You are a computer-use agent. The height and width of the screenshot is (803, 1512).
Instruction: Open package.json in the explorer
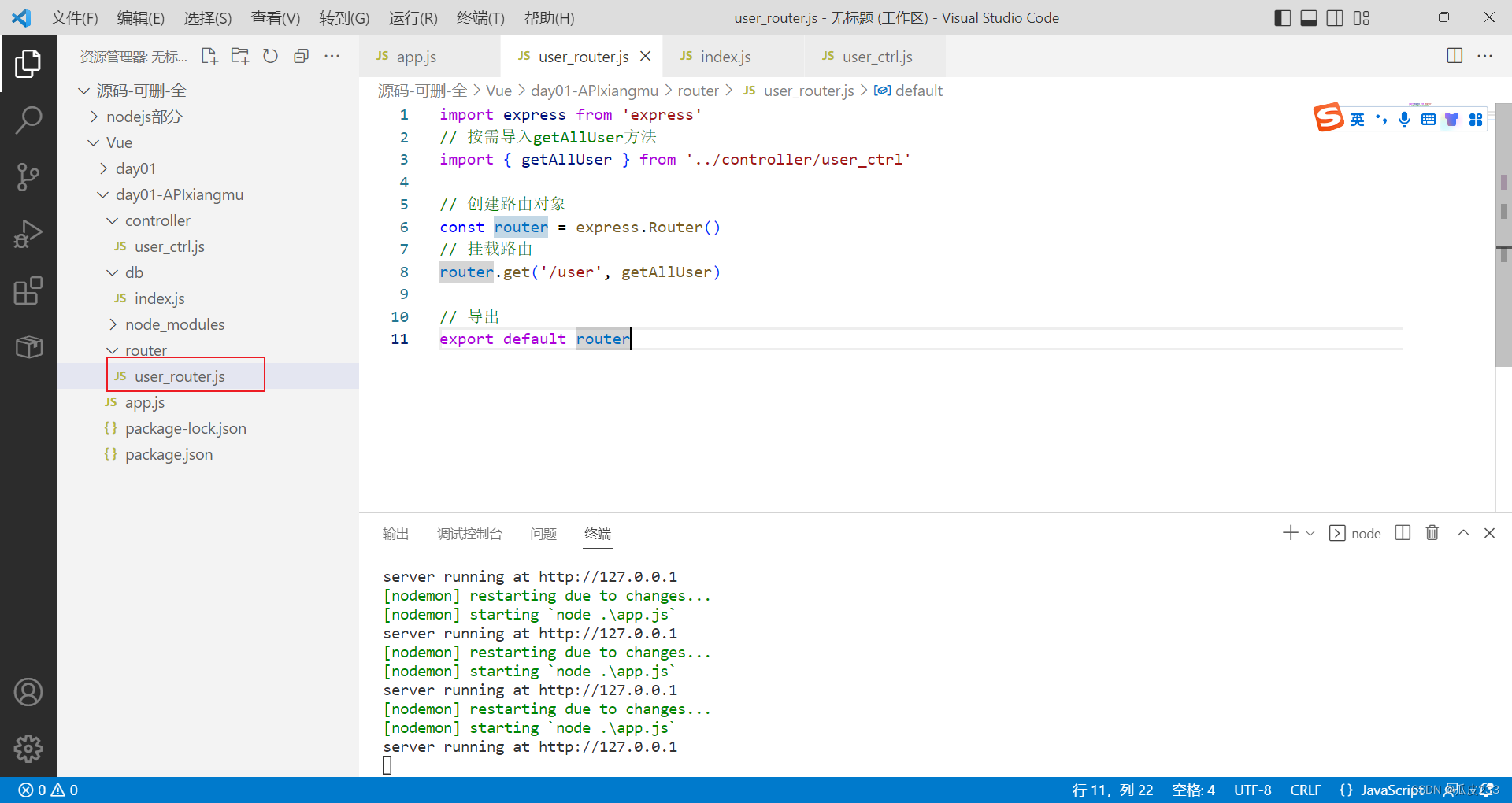tap(208, 454)
